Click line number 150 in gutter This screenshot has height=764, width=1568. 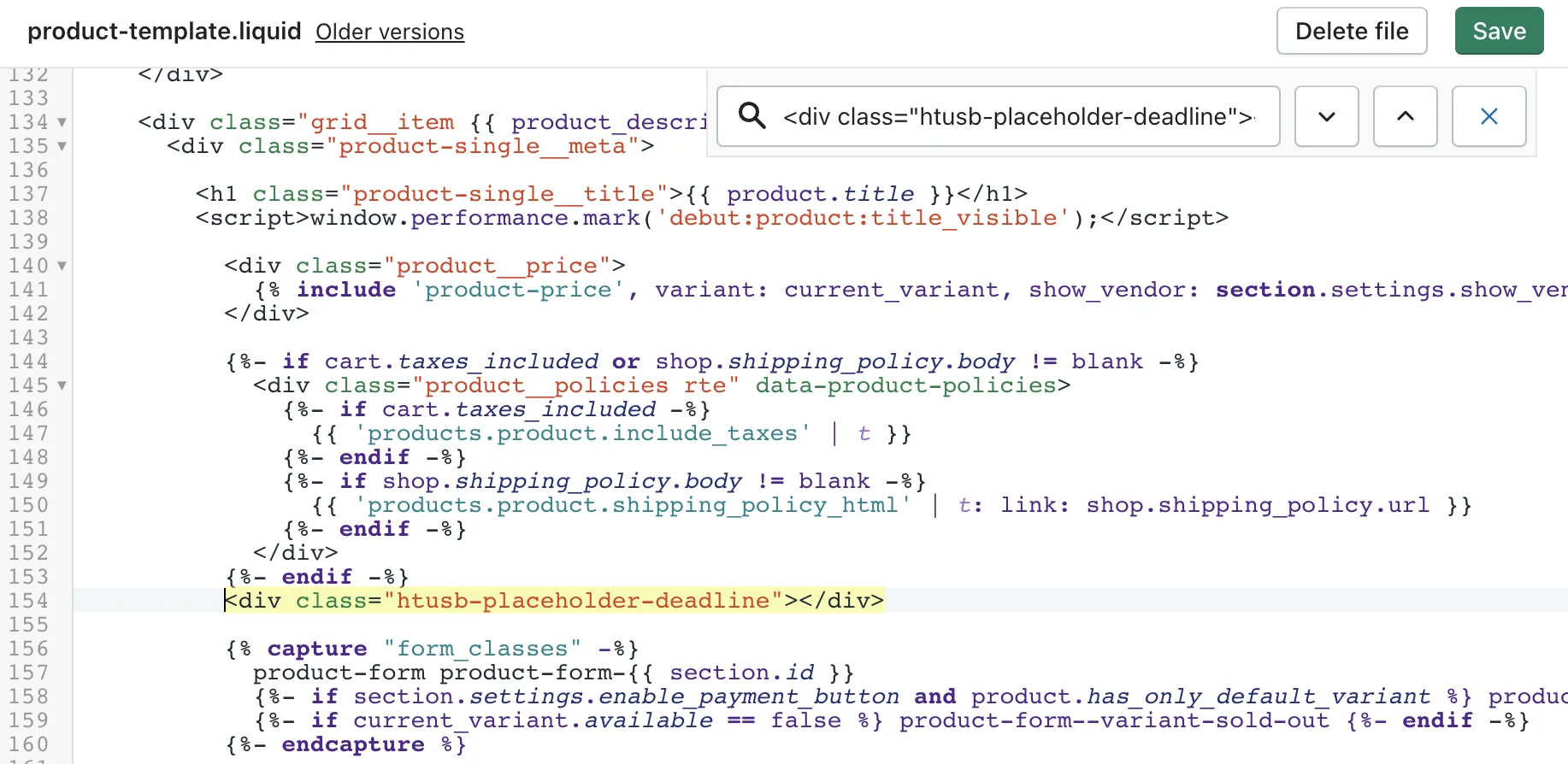(x=28, y=505)
